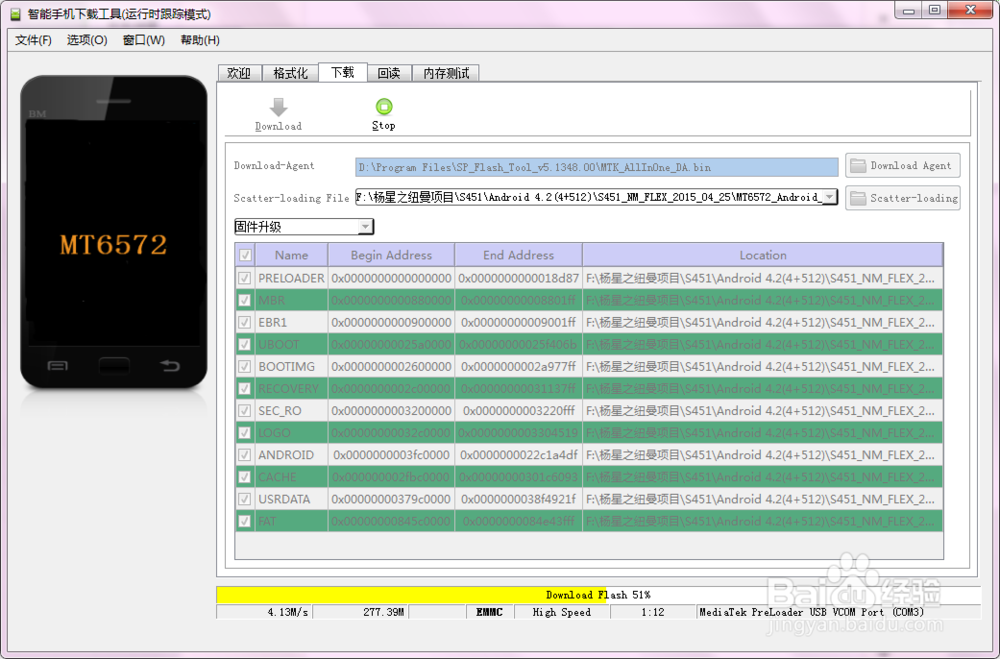The height and width of the screenshot is (659, 1000).
Task: Click the 277.39M size in status bar
Action: coord(383,612)
